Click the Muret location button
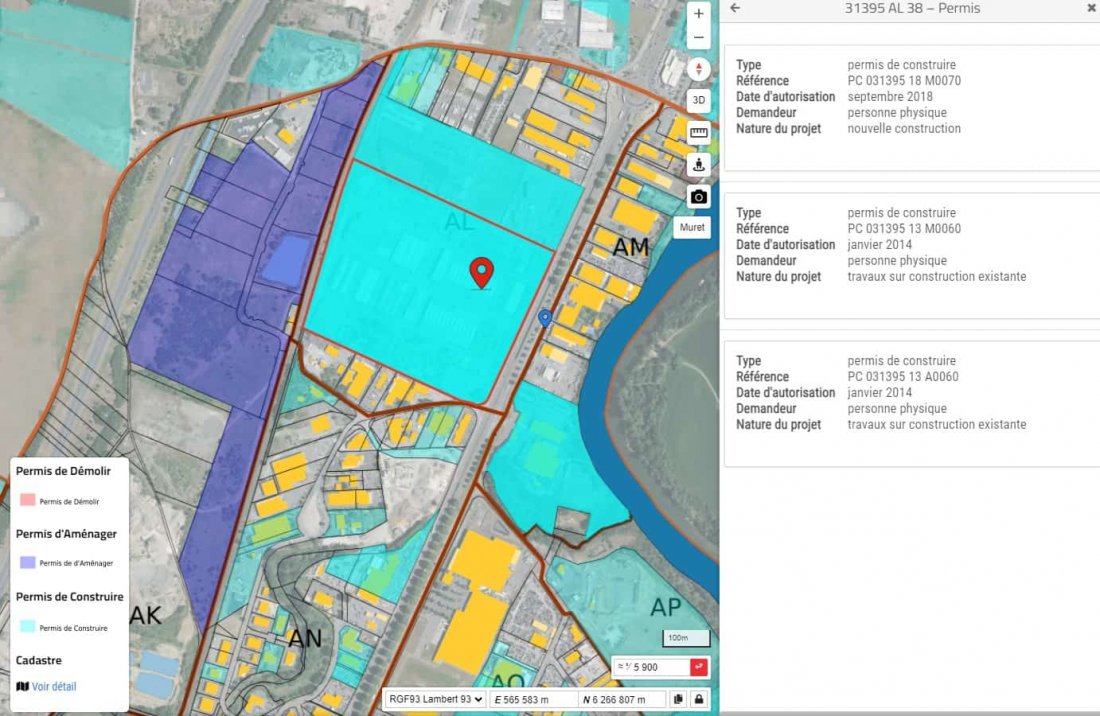 (x=692, y=227)
